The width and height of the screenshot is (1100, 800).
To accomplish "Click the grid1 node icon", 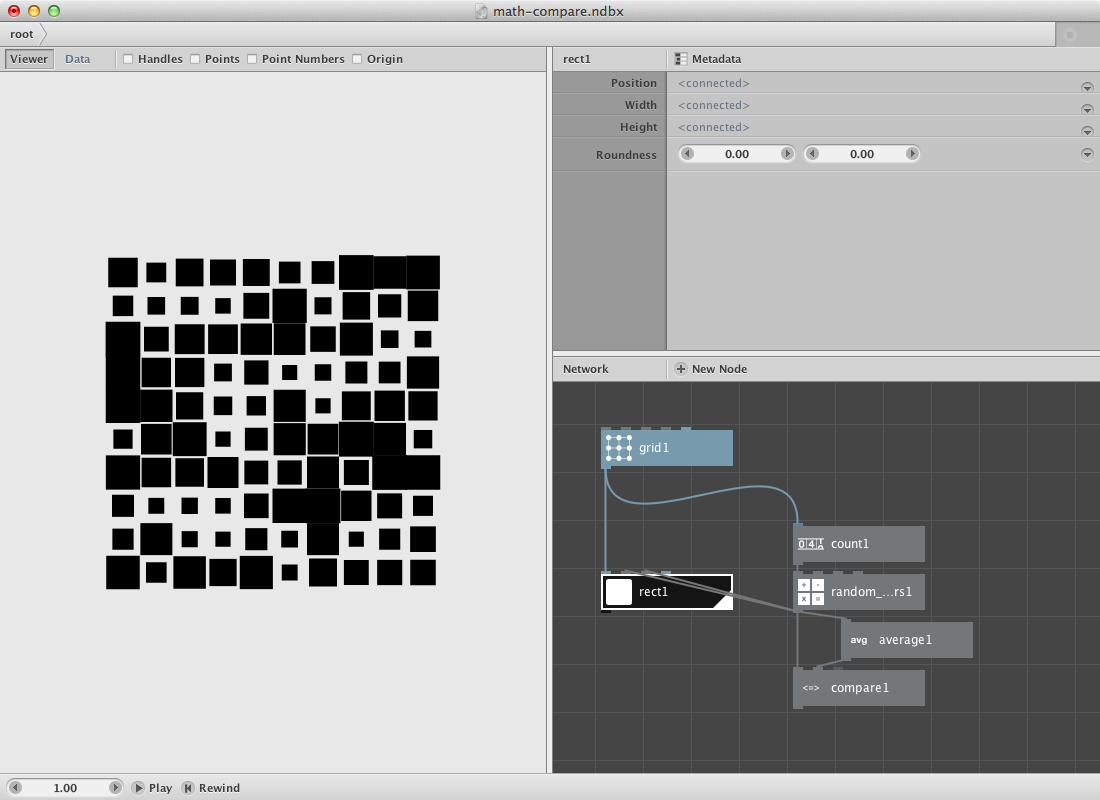I will (x=619, y=448).
